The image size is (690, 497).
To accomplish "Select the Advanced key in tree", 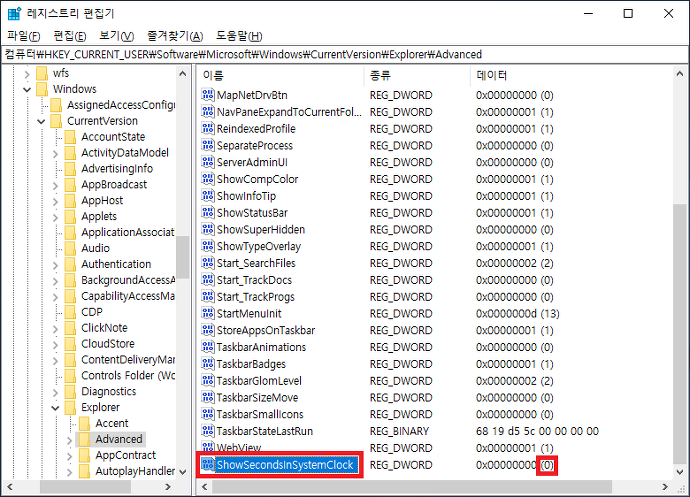I will point(119,439).
